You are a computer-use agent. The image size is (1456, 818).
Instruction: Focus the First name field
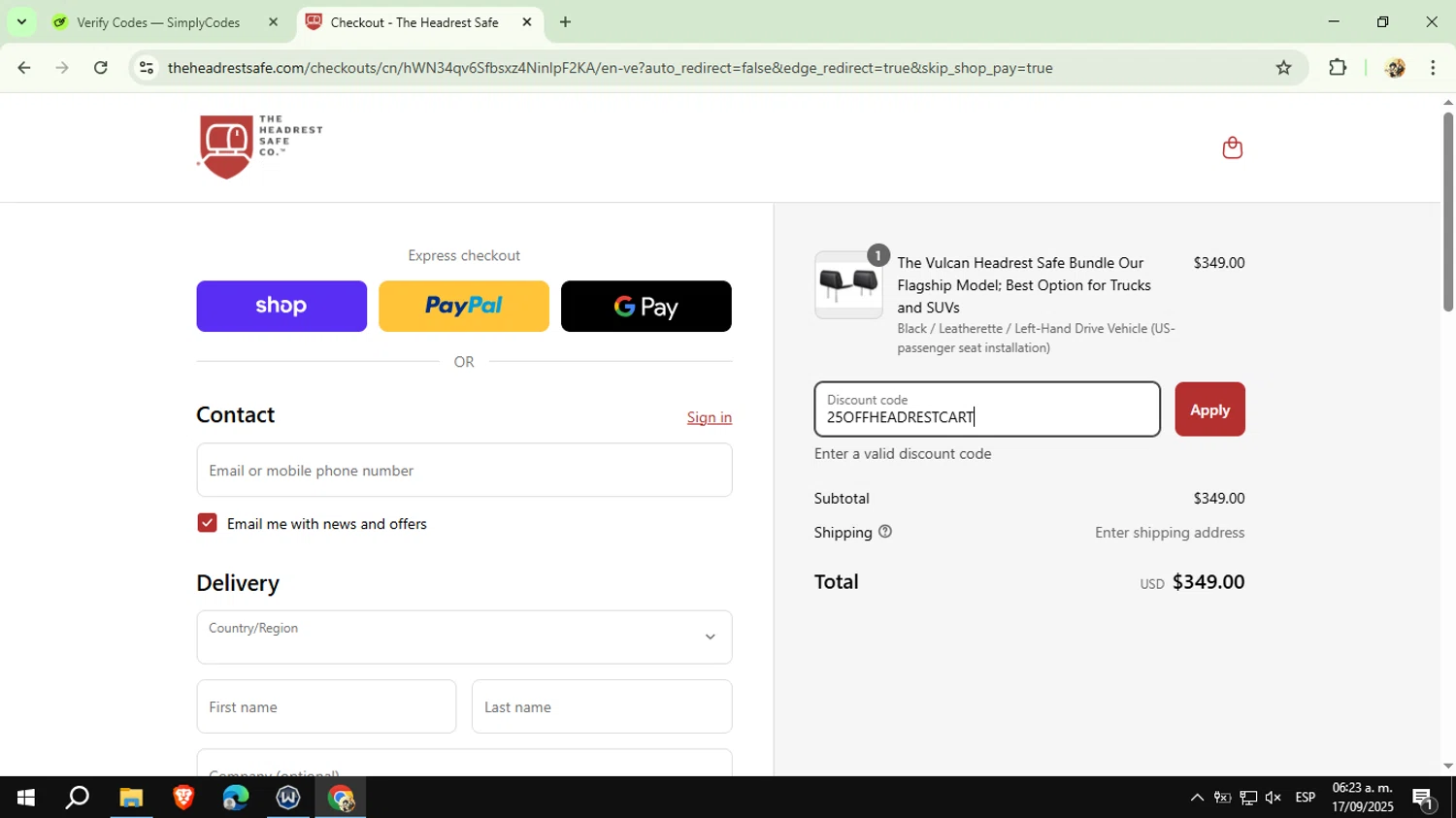point(326,706)
